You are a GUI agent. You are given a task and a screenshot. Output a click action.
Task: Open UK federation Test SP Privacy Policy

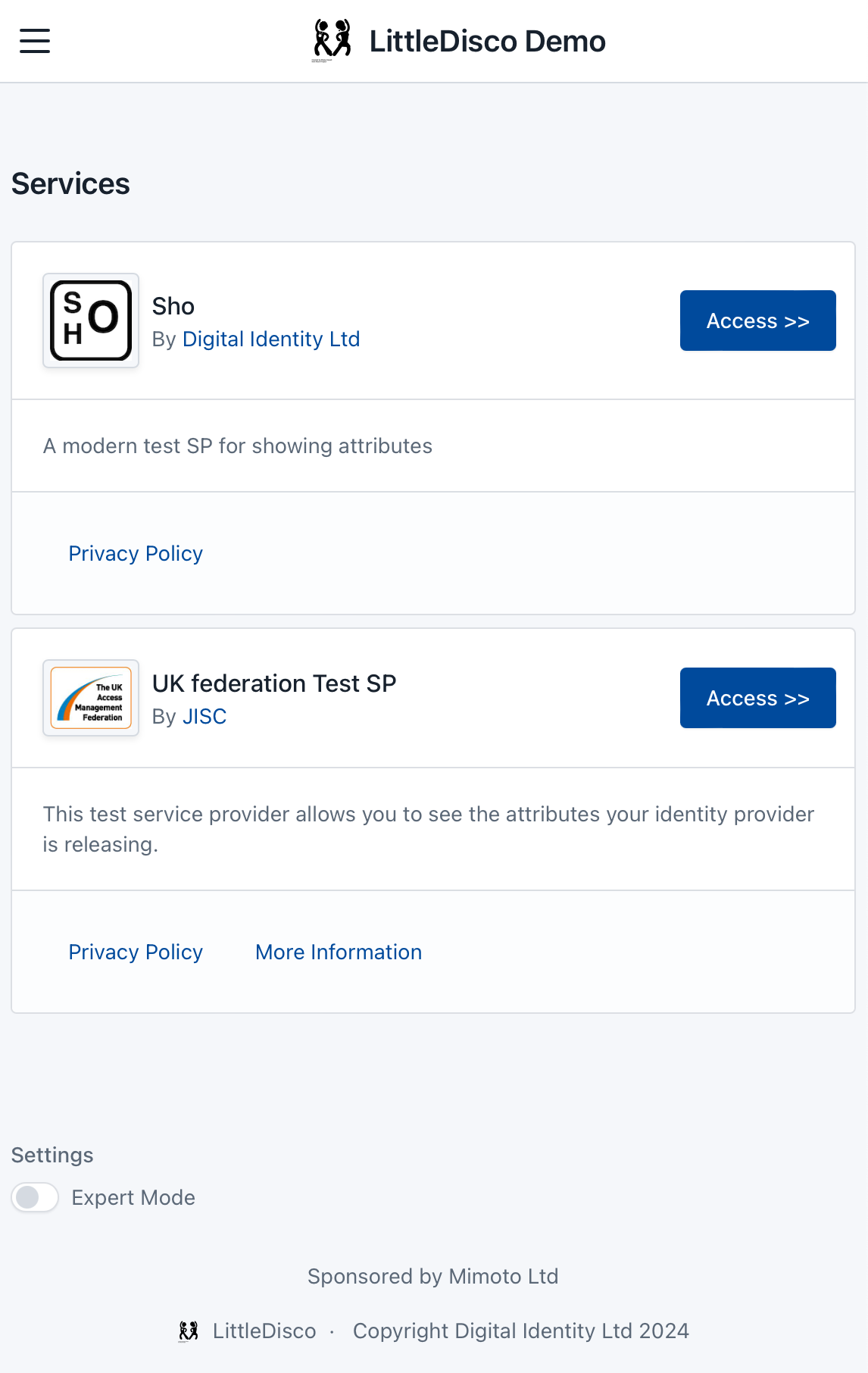[x=136, y=952]
